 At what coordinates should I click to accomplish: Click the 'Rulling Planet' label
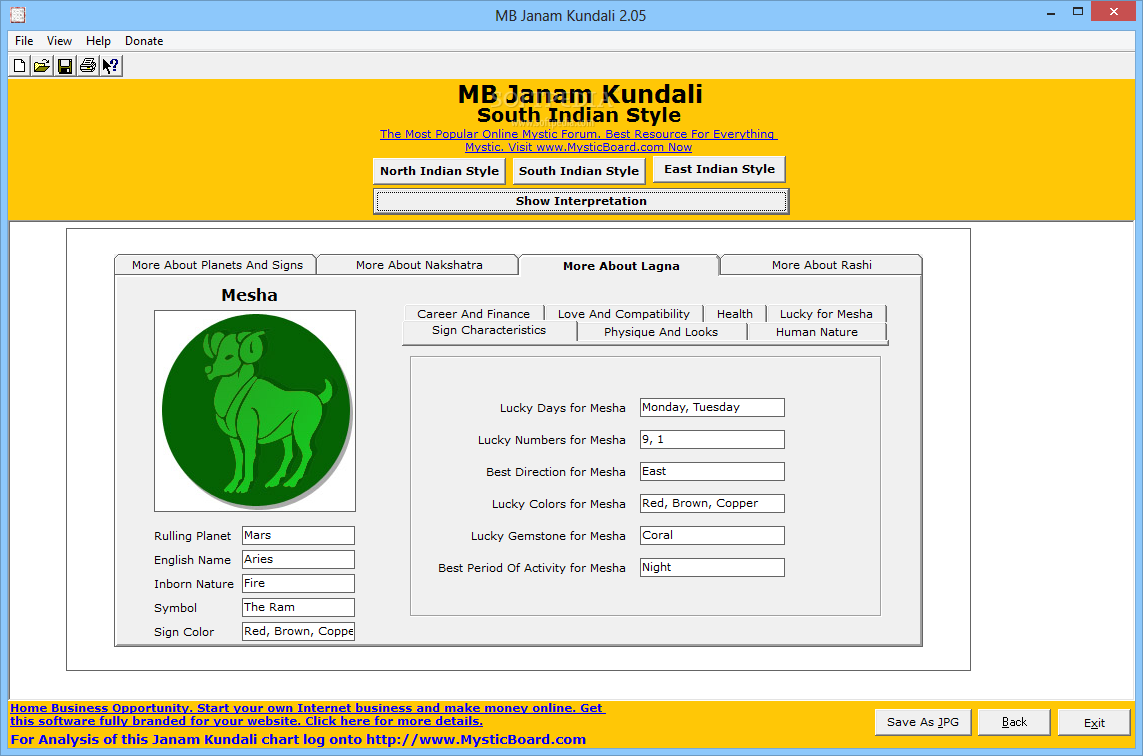pos(192,536)
